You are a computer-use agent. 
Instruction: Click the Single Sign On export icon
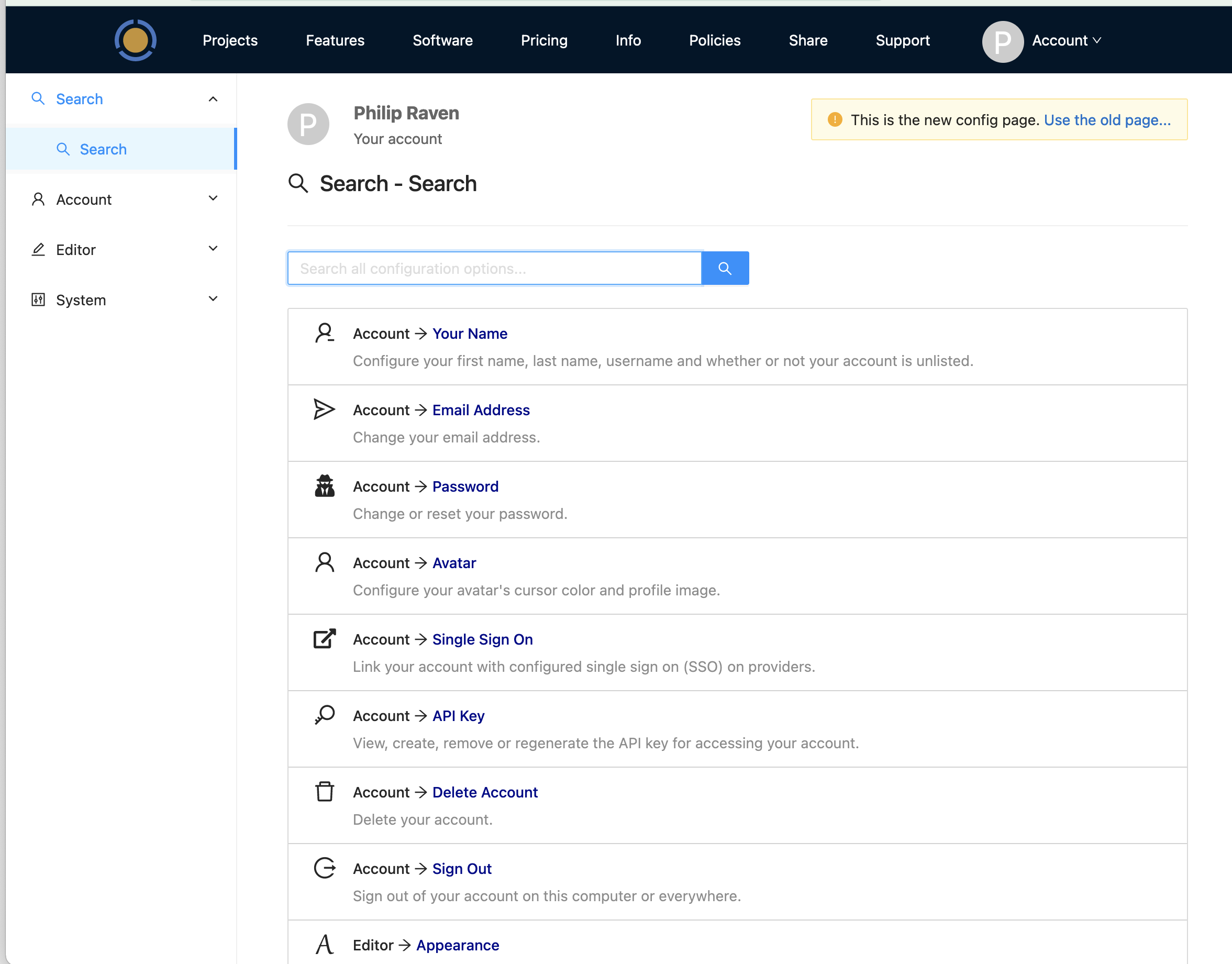(325, 638)
